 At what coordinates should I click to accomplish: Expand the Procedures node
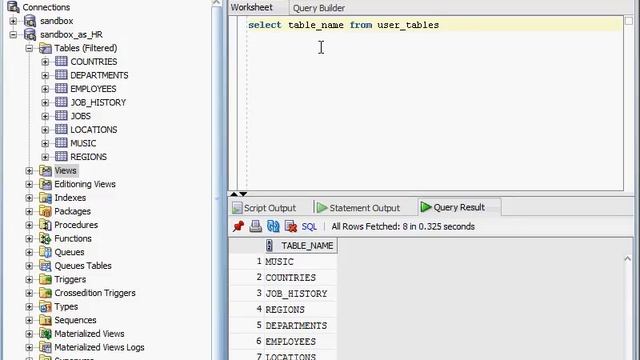click(29, 225)
